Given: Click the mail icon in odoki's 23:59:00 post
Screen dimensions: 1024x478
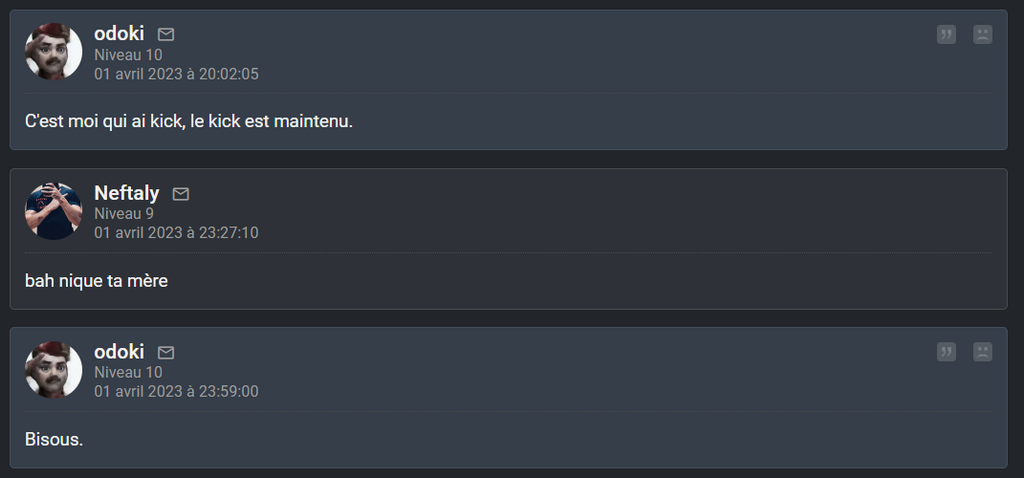Looking at the screenshot, I should point(166,353).
